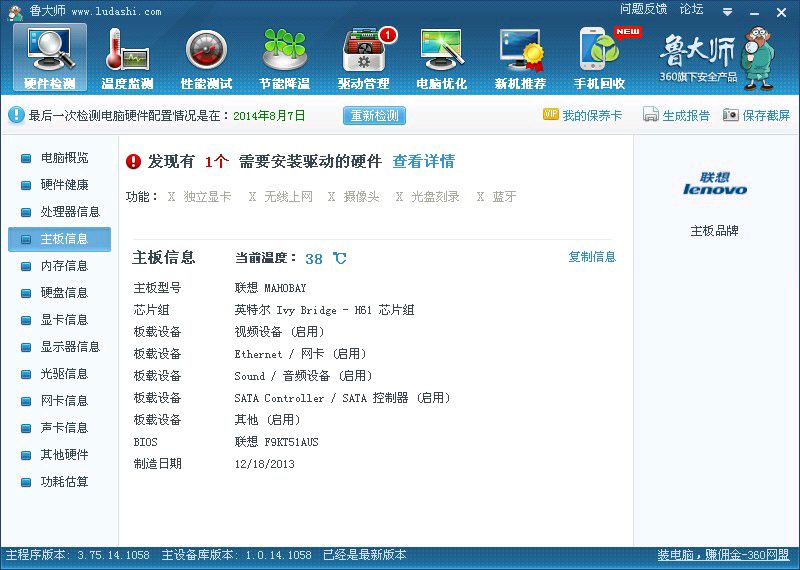Click the 2014年8月7日 detection date
800x570 pixels.
(x=269, y=115)
